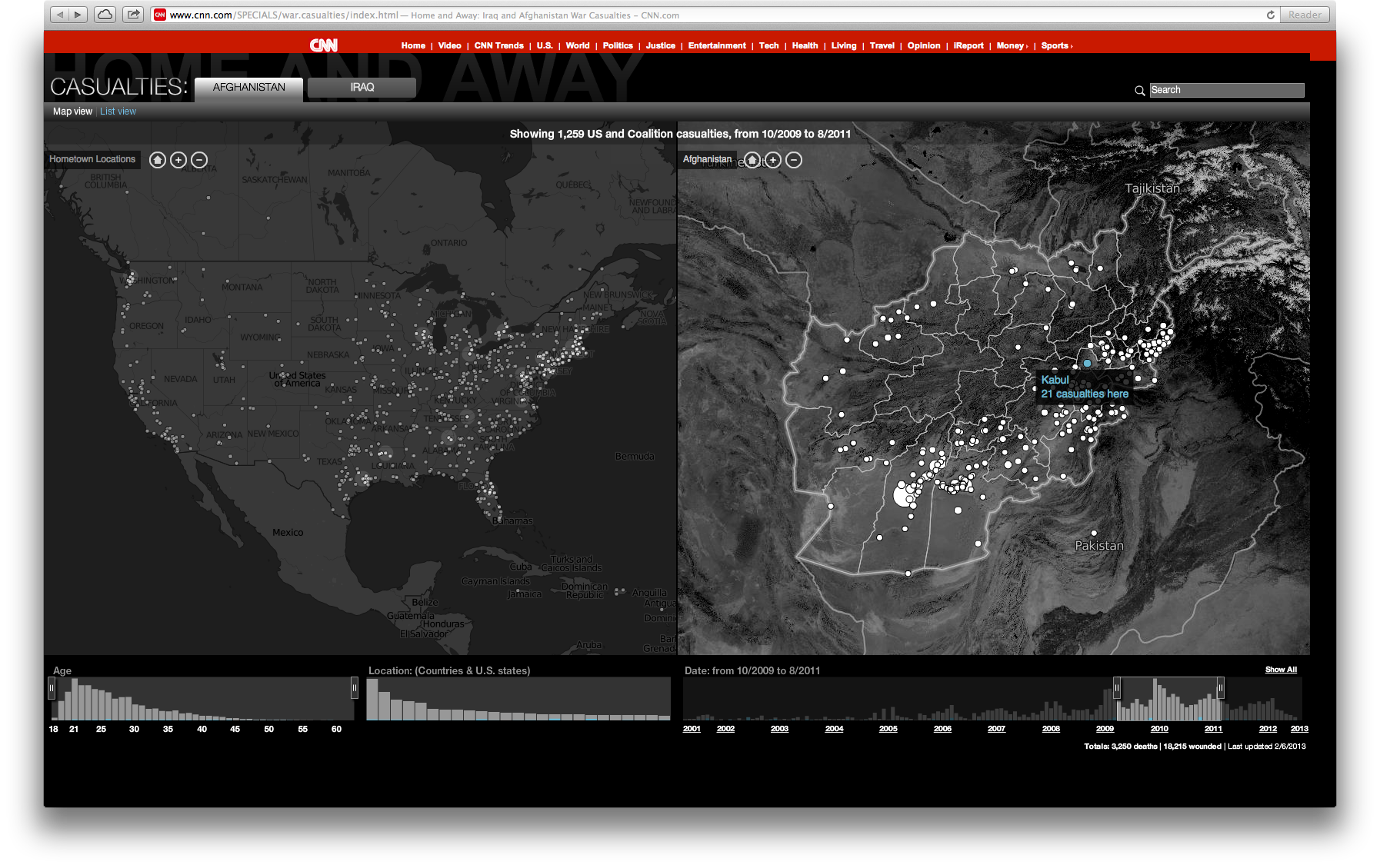The image size is (1380, 868).
Task: Click the search magnifier icon
Action: coord(1139,91)
